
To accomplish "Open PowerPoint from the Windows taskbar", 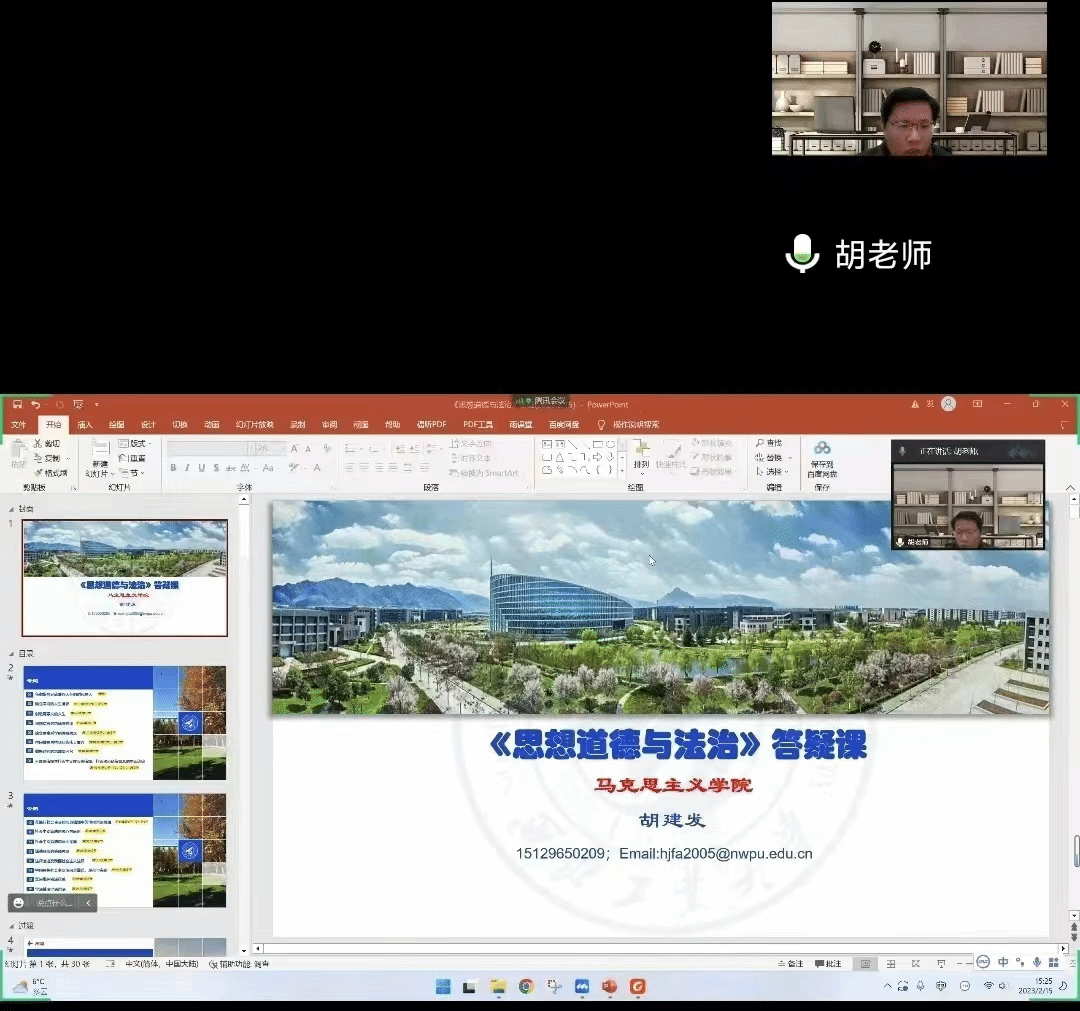I will [x=609, y=987].
